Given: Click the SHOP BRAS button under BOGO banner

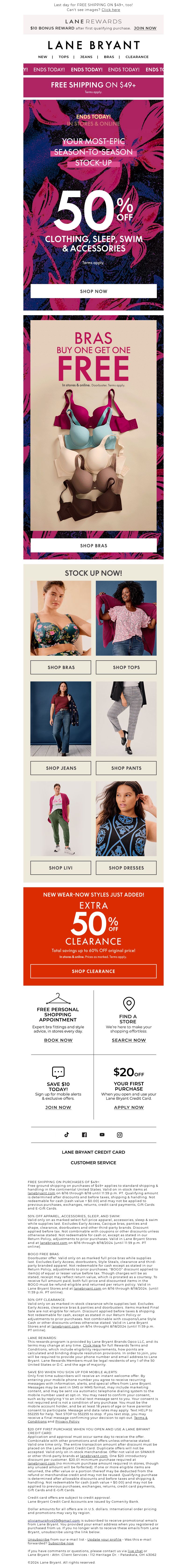Looking at the screenshot, I should click(93, 545).
